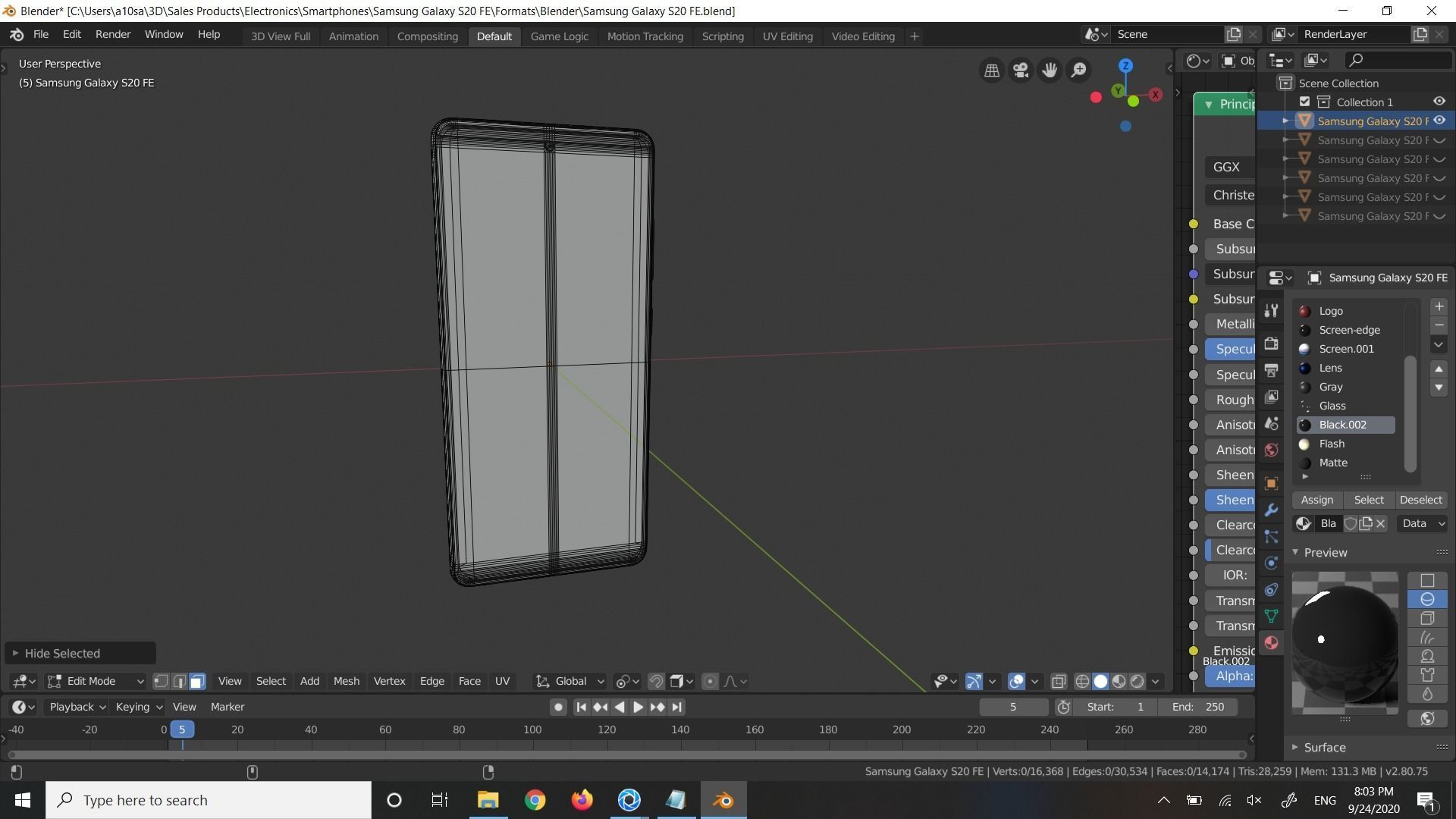This screenshot has width=1456, height=819.
Task: Toggle face select mode
Action: (x=197, y=681)
